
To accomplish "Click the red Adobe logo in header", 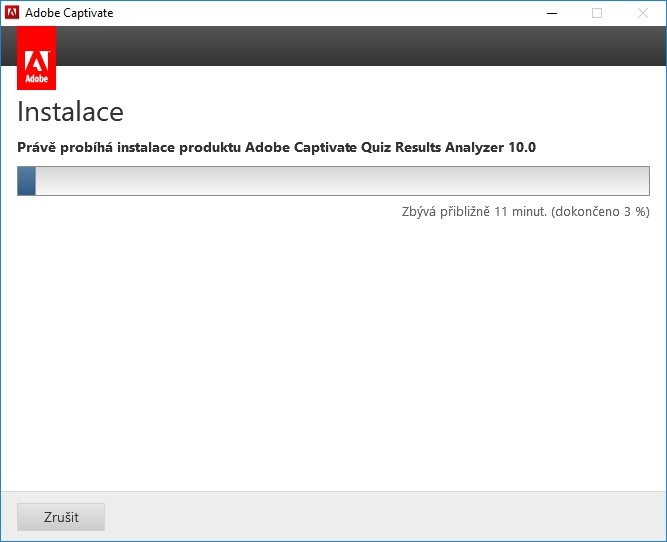I will pos(37,56).
